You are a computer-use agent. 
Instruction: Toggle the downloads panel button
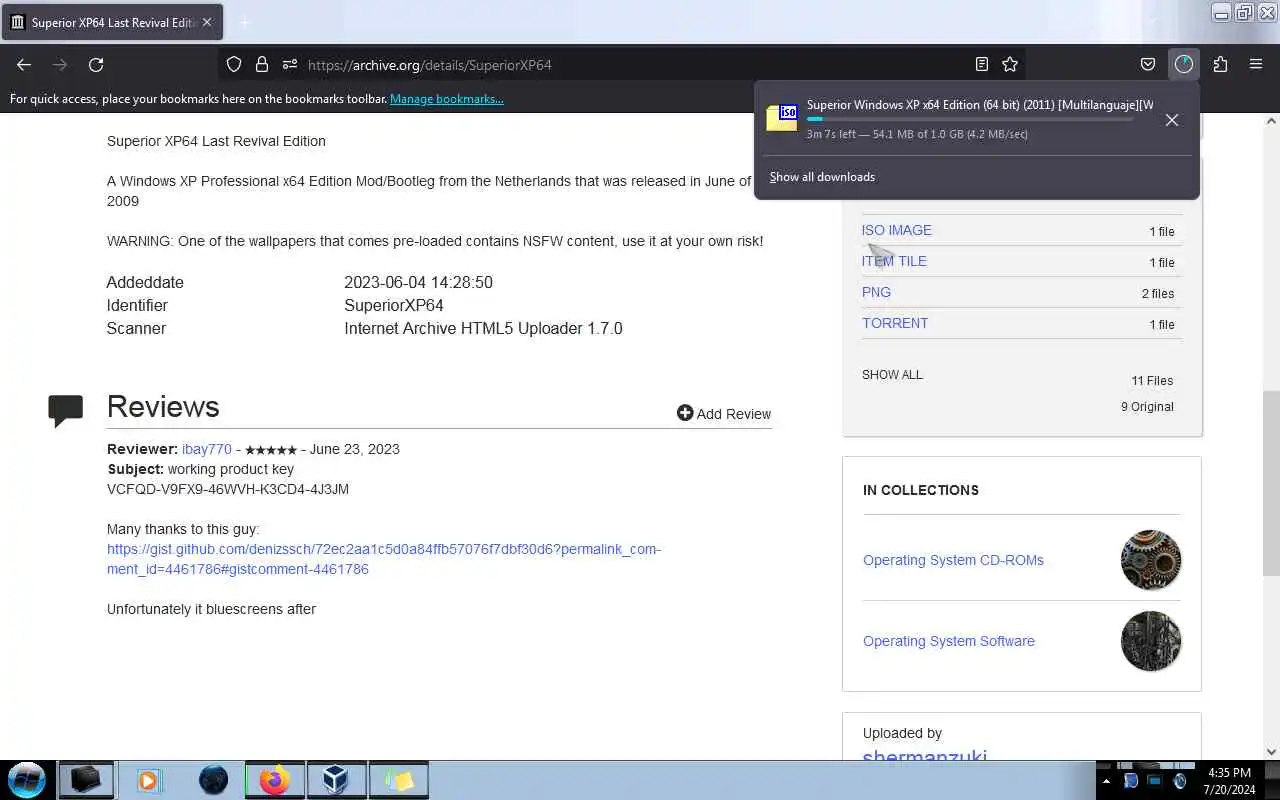point(1184,64)
